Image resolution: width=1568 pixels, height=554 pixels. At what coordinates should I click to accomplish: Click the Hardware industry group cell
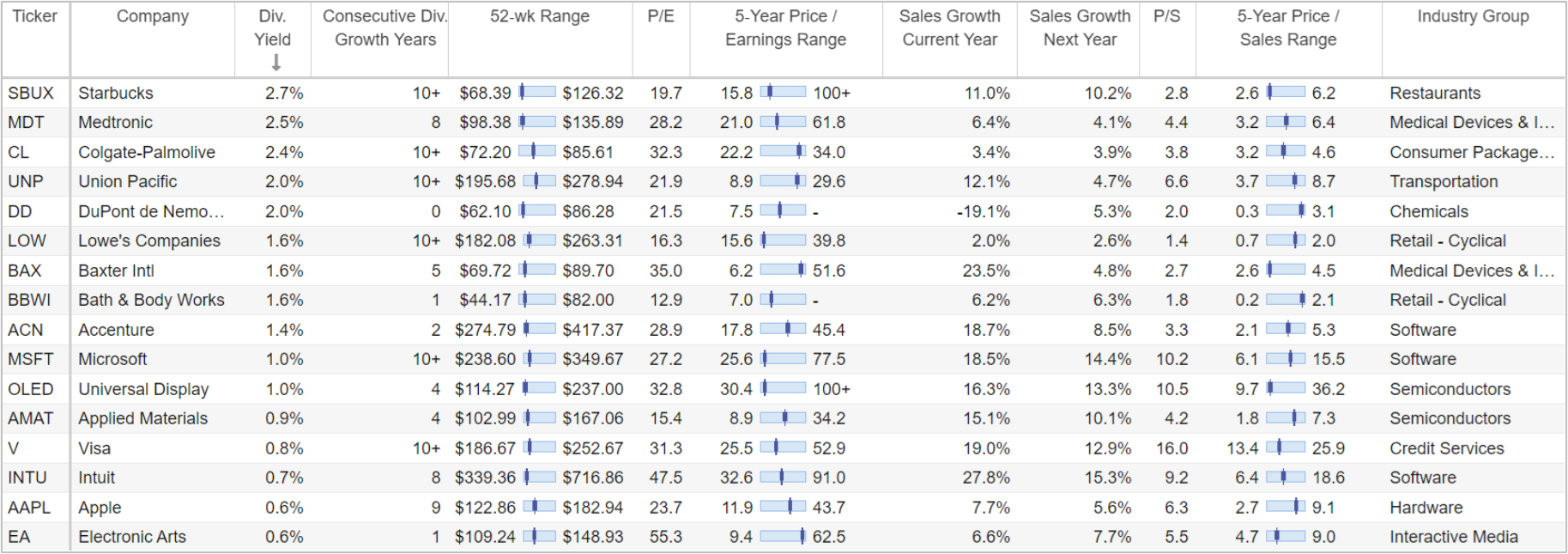tap(1426, 508)
